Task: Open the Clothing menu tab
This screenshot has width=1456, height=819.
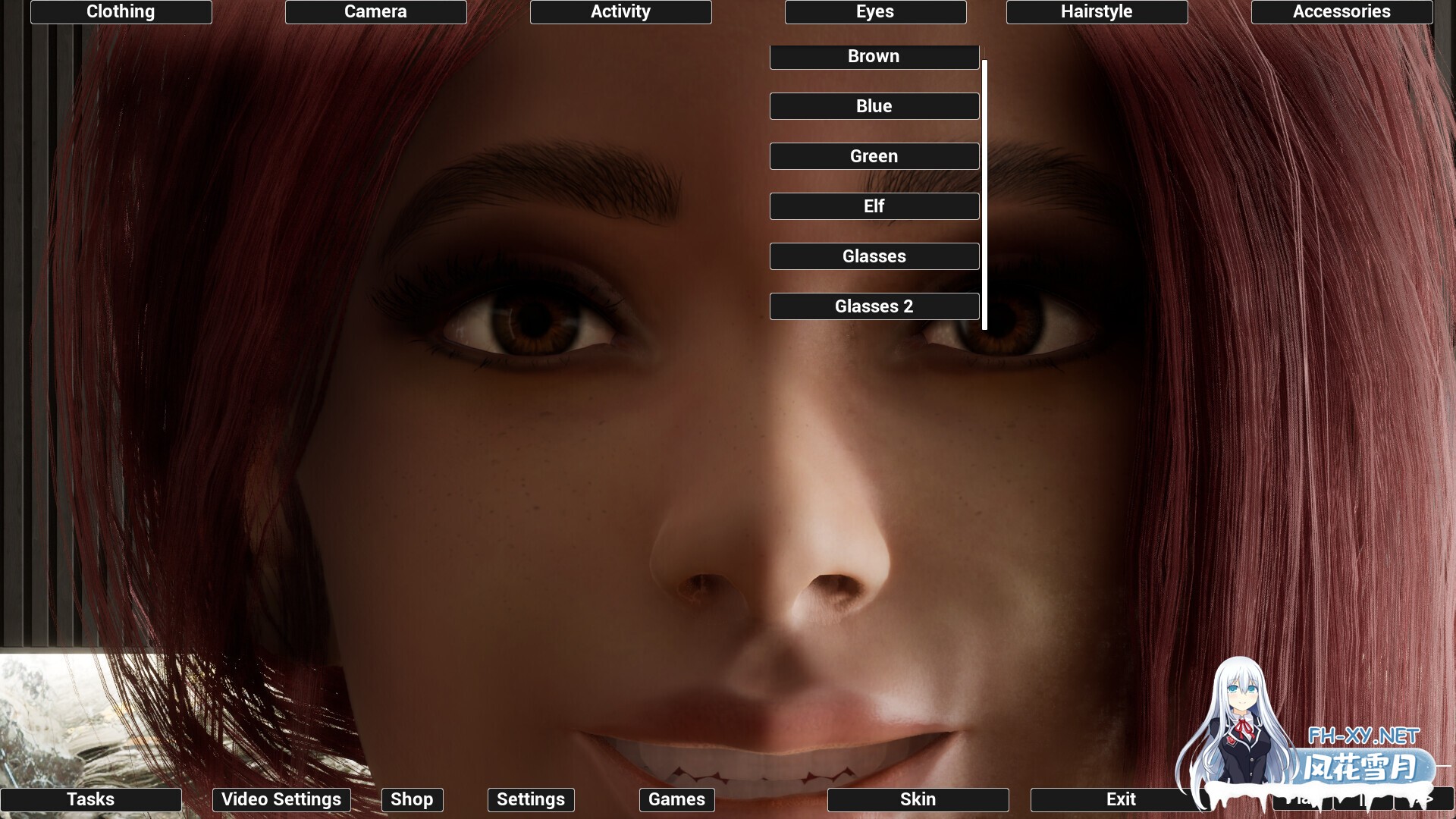Action: click(120, 11)
